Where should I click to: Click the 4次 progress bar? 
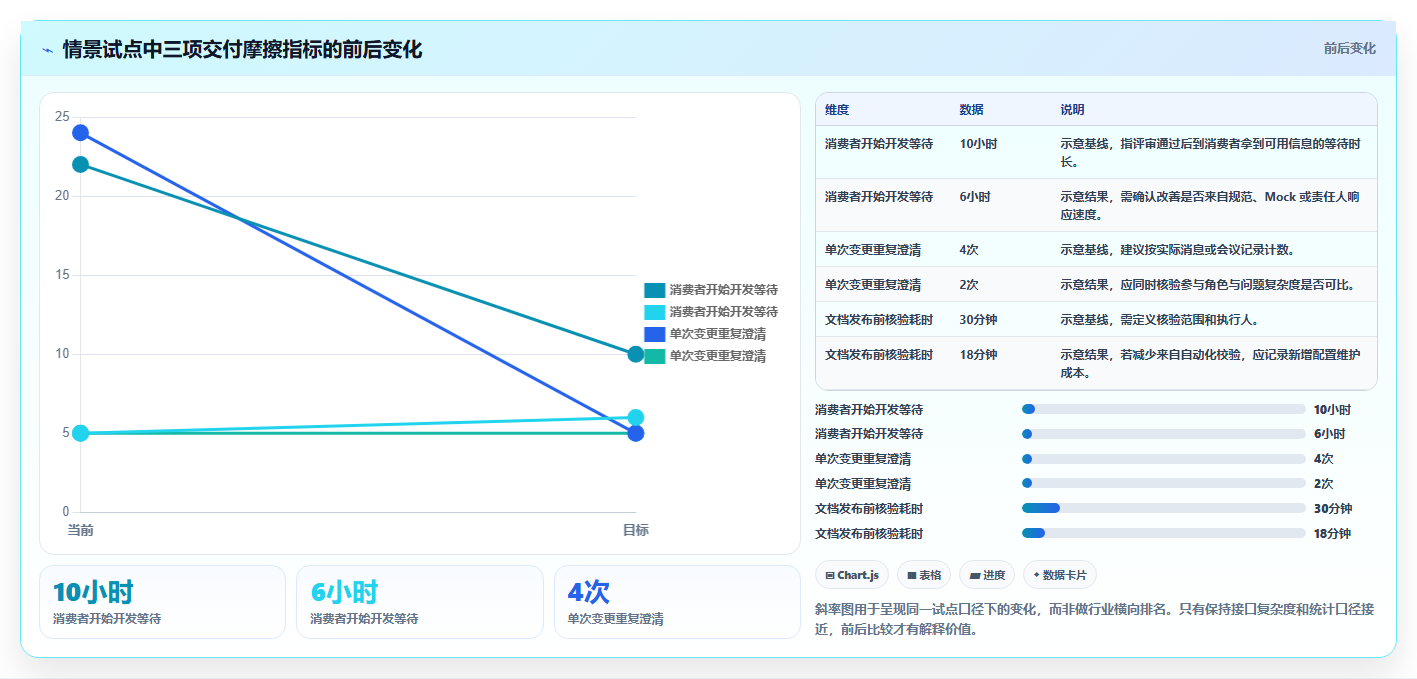click(1164, 459)
